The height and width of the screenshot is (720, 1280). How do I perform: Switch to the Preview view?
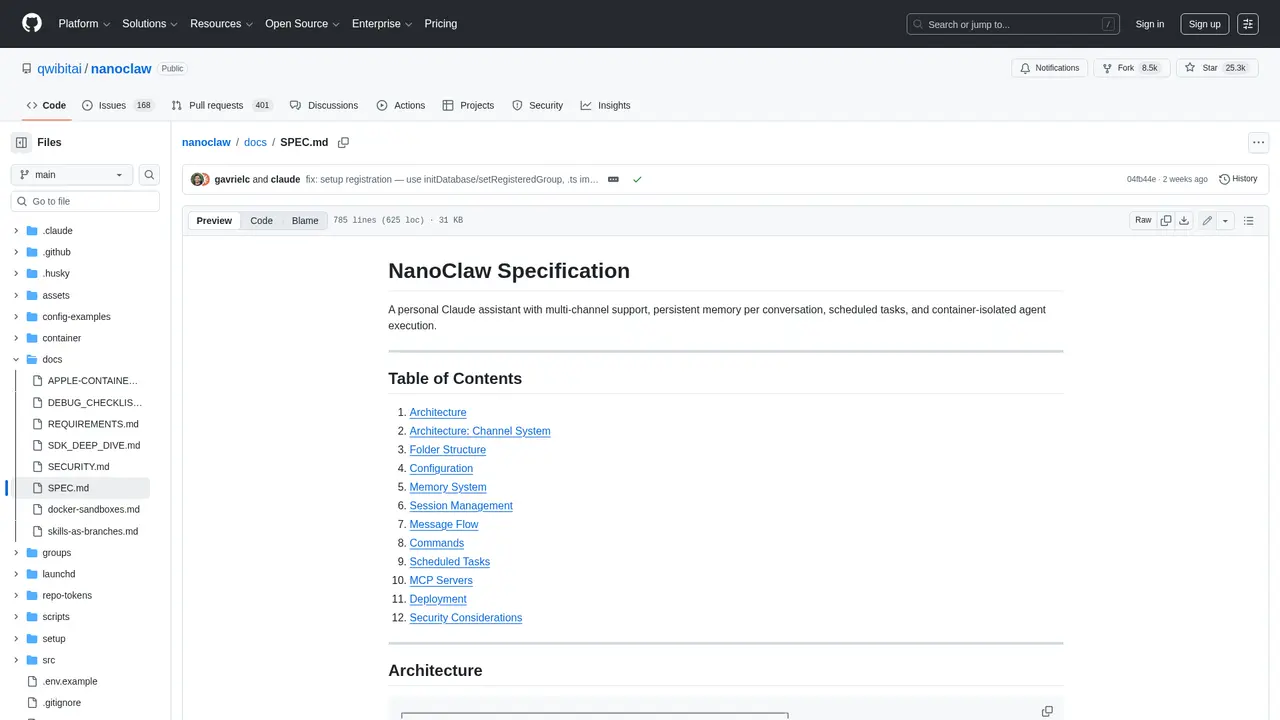click(x=214, y=220)
